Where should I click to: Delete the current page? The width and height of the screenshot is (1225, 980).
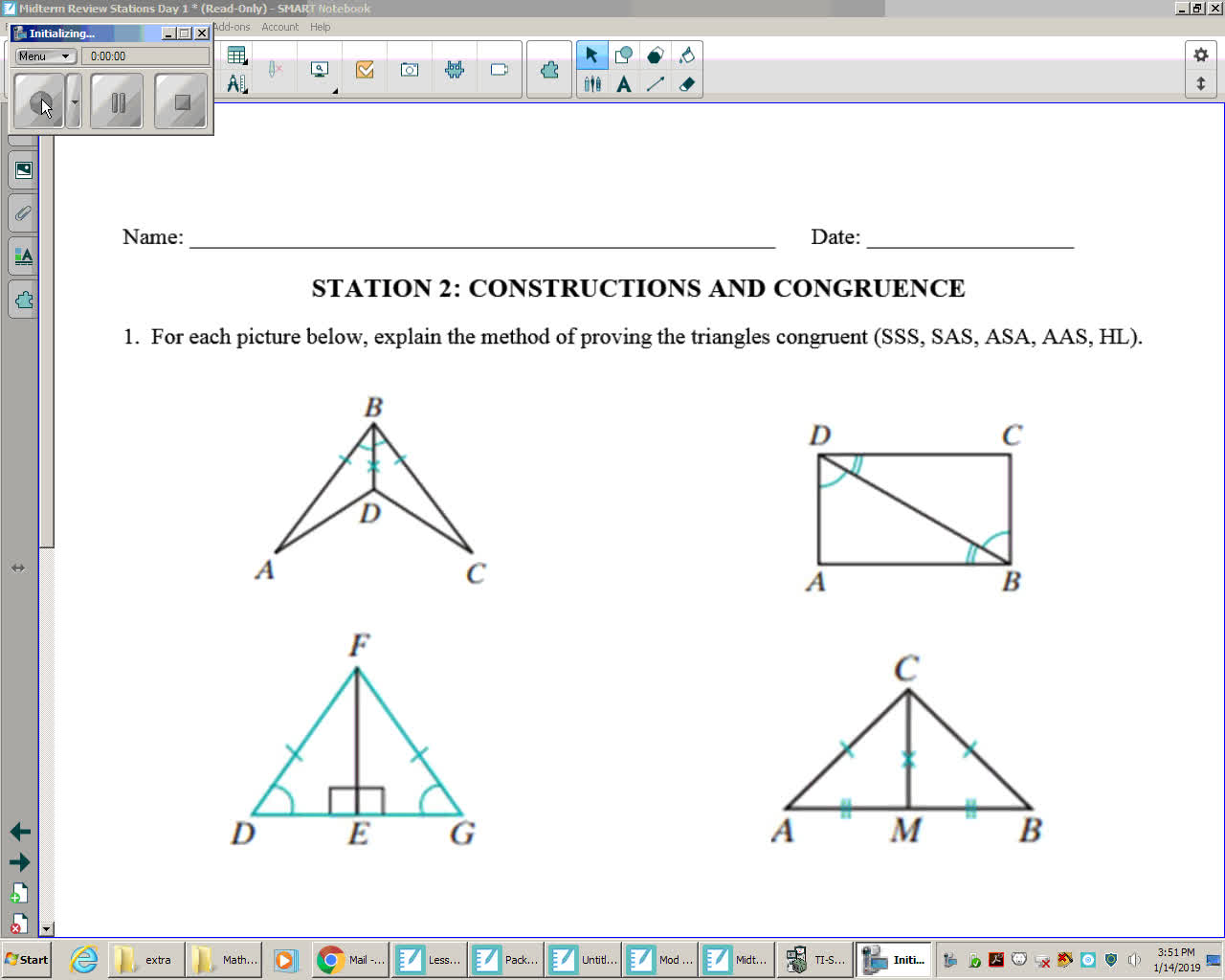pyautogui.click(x=18, y=924)
